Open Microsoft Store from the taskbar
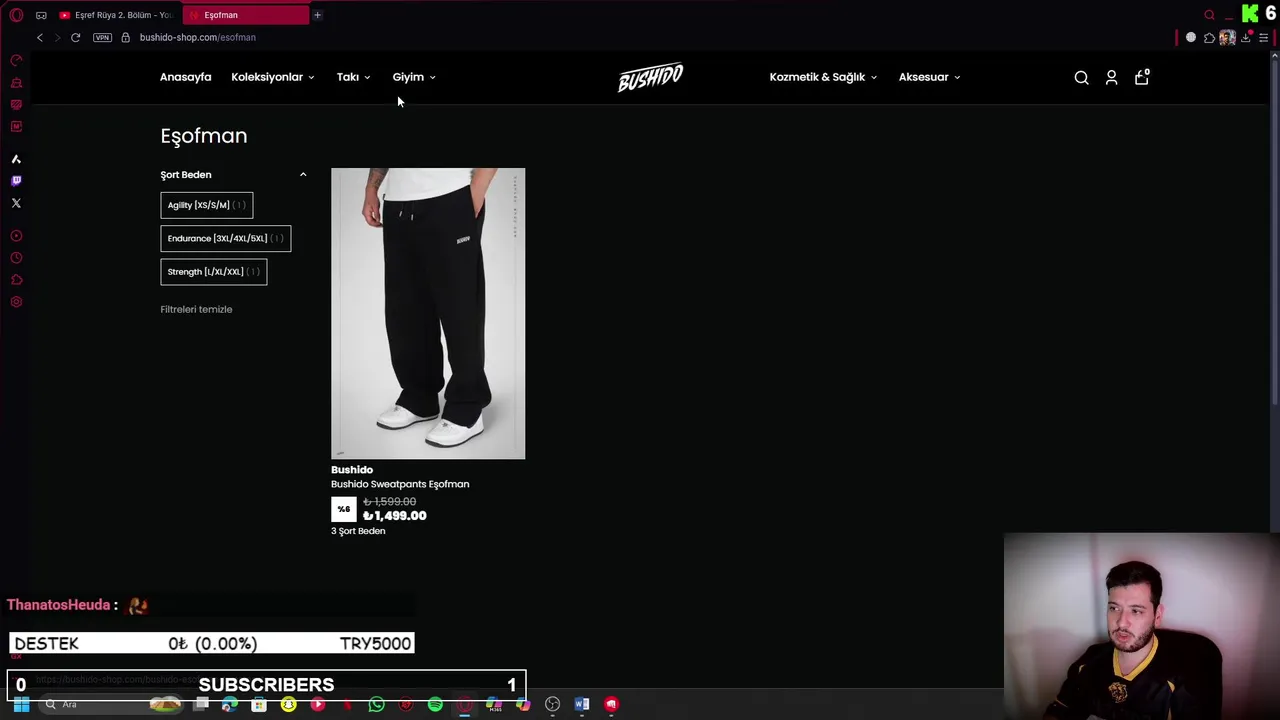The width and height of the screenshot is (1280, 720). coord(259,704)
